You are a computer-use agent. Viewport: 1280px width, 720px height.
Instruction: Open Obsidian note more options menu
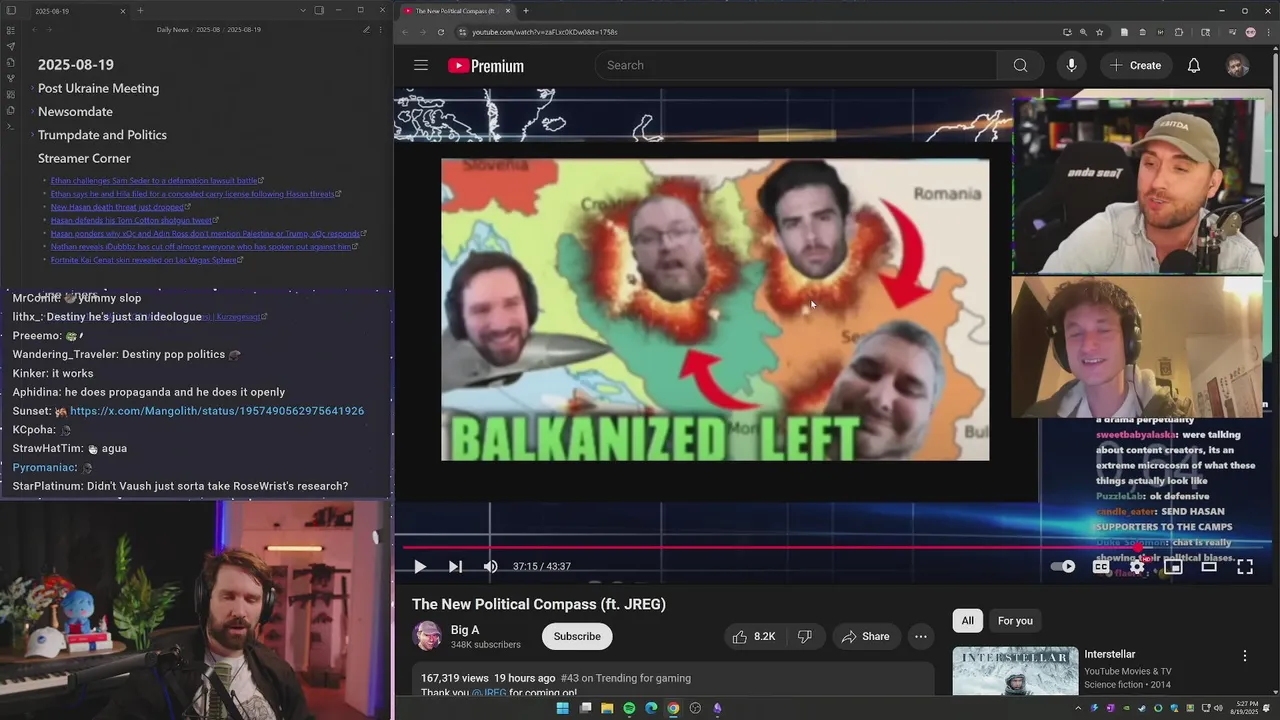click(381, 30)
